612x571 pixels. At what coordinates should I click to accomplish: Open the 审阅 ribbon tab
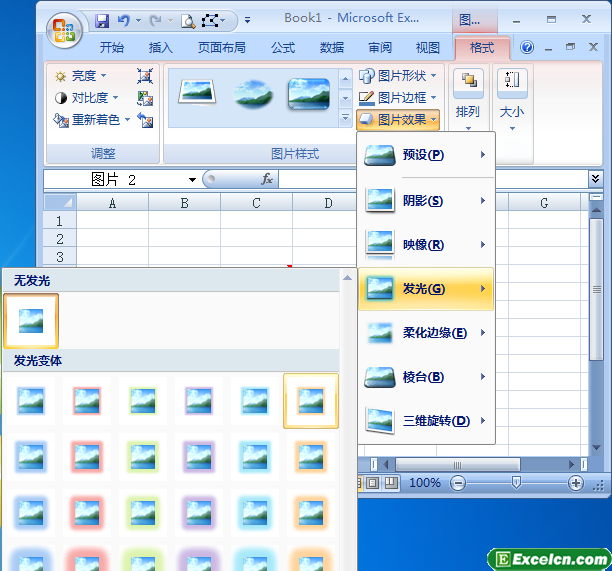pos(380,48)
